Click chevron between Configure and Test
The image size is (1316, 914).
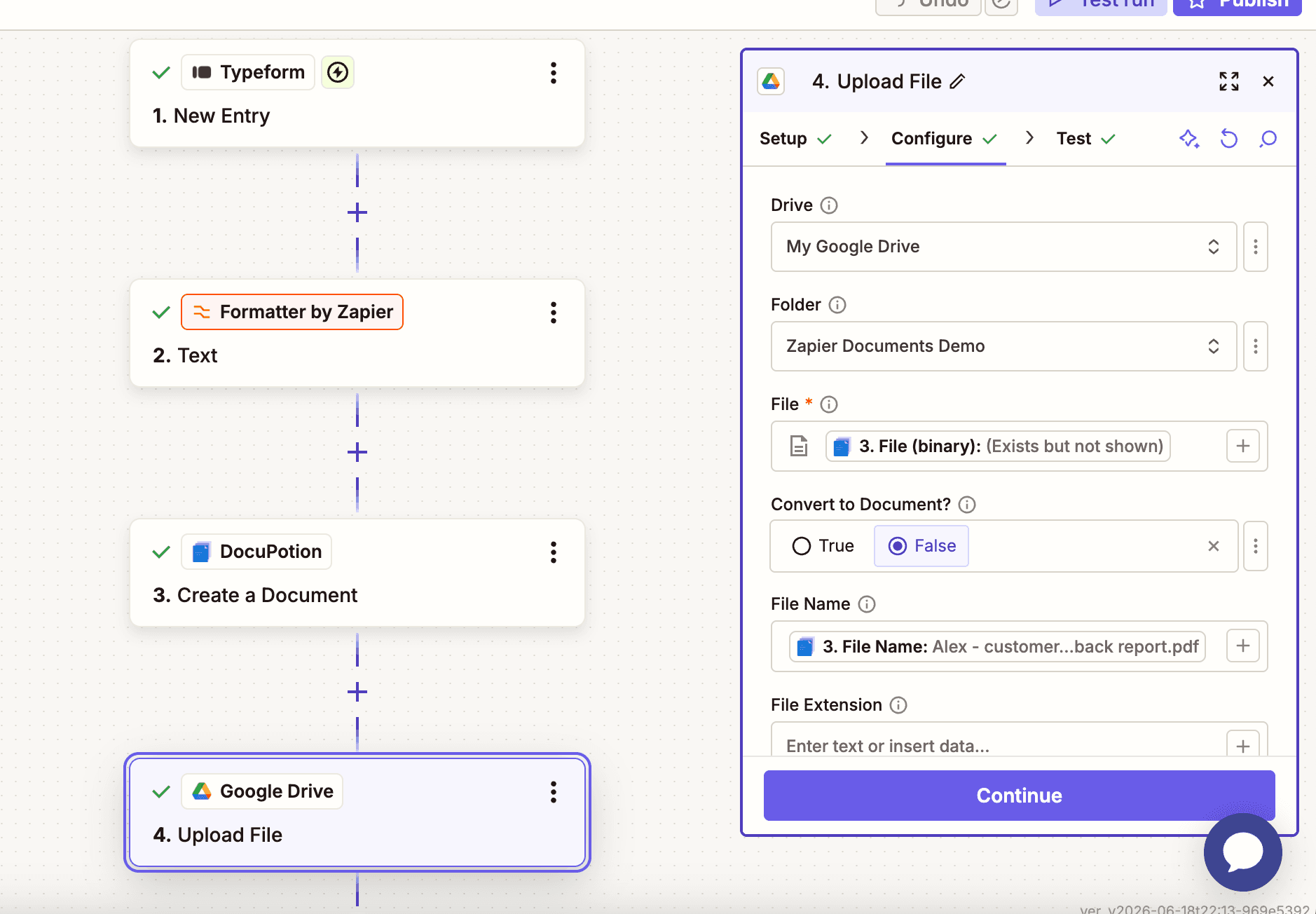point(1029,138)
